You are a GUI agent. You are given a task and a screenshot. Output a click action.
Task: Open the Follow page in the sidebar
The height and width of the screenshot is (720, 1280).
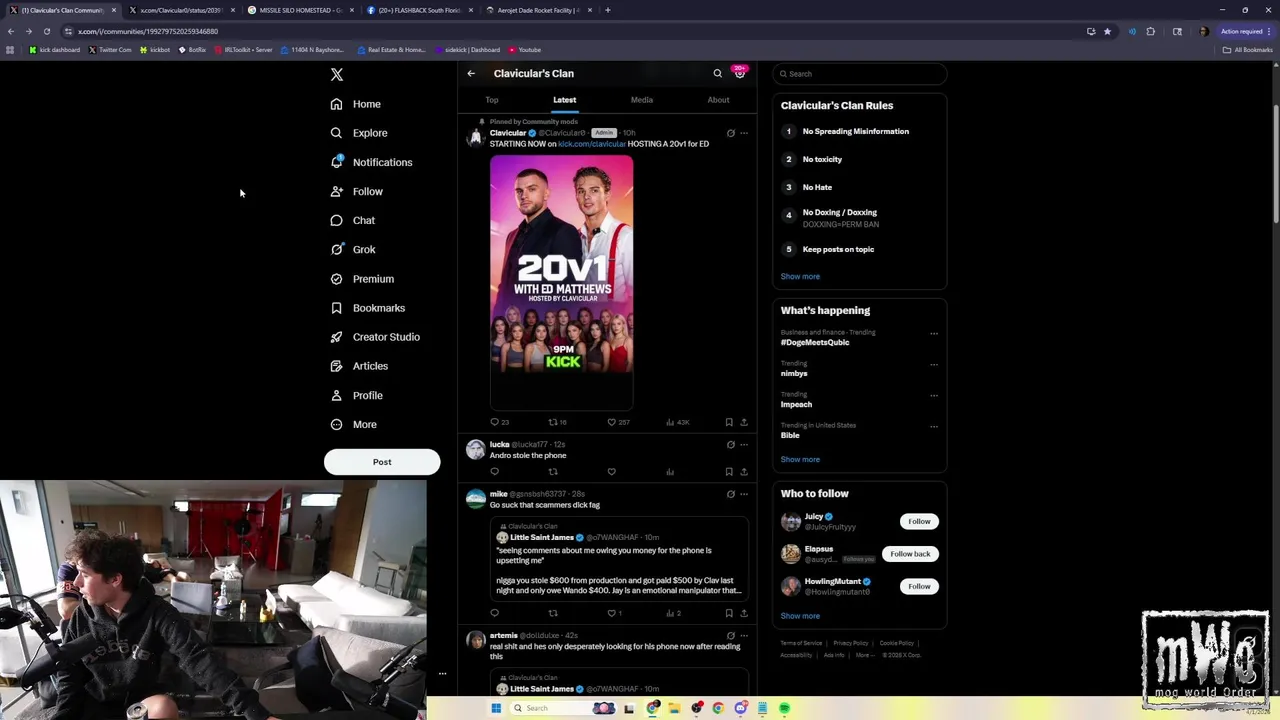pyautogui.click(x=357, y=191)
